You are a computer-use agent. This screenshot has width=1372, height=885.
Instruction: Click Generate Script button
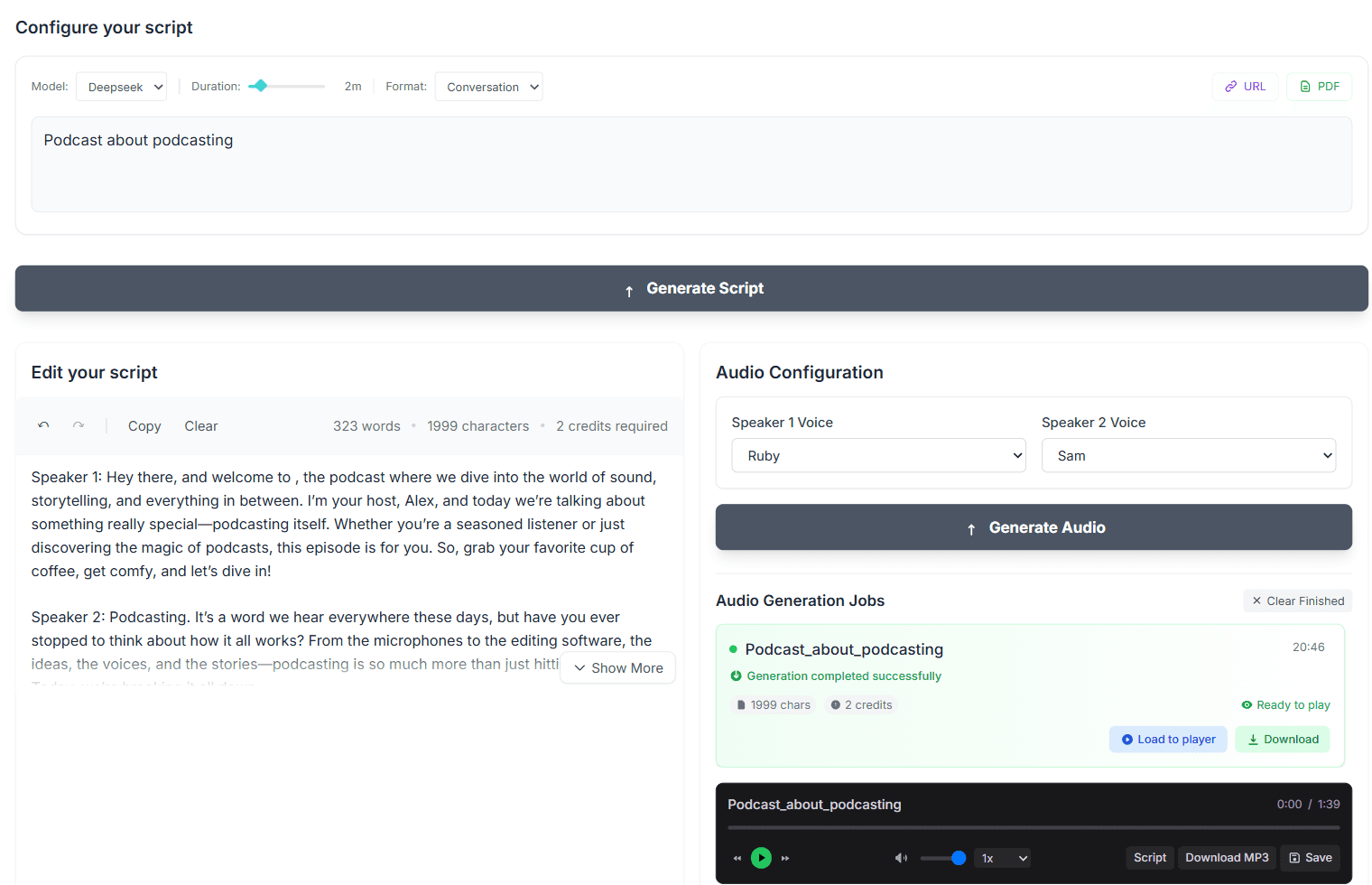click(691, 288)
